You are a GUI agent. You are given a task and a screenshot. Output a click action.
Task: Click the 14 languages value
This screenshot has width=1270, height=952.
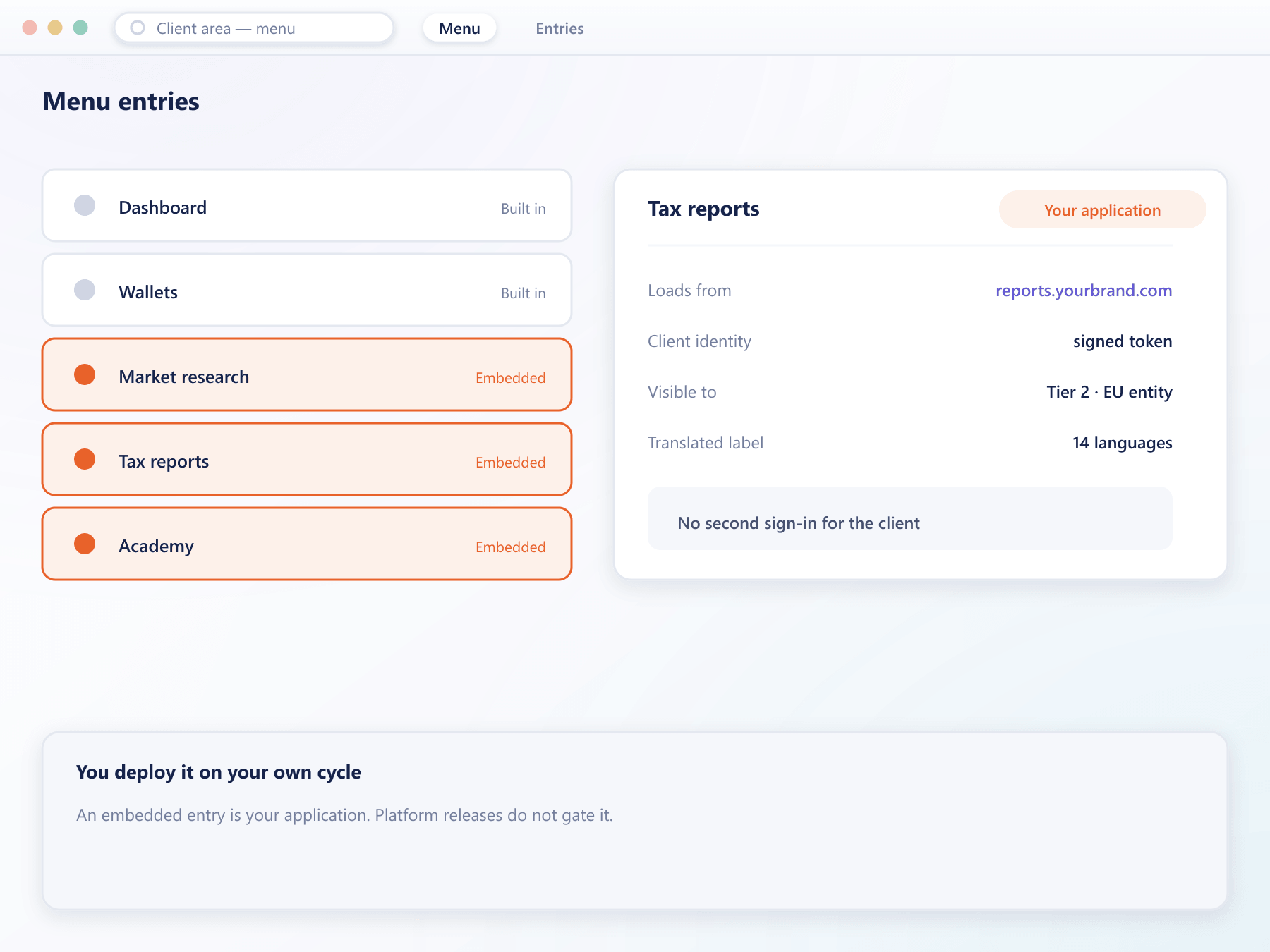coord(1123,443)
